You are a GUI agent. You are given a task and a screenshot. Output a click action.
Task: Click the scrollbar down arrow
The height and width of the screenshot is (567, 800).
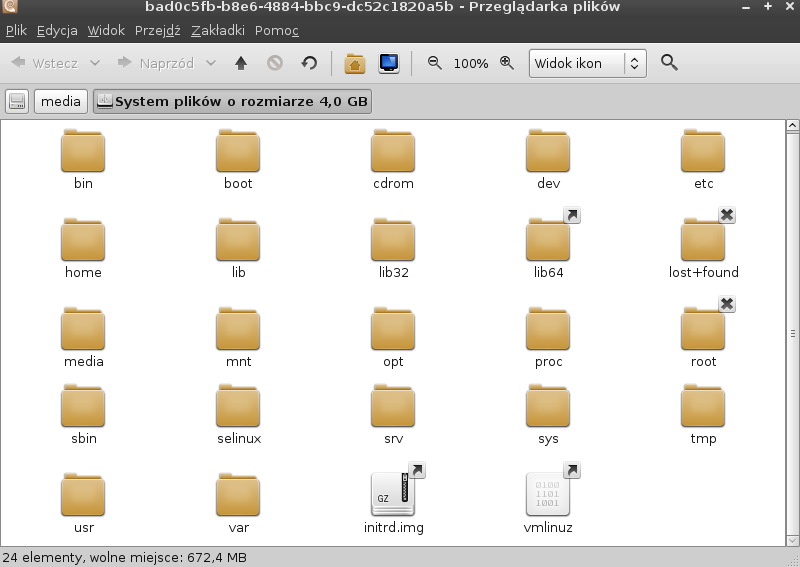click(x=792, y=540)
